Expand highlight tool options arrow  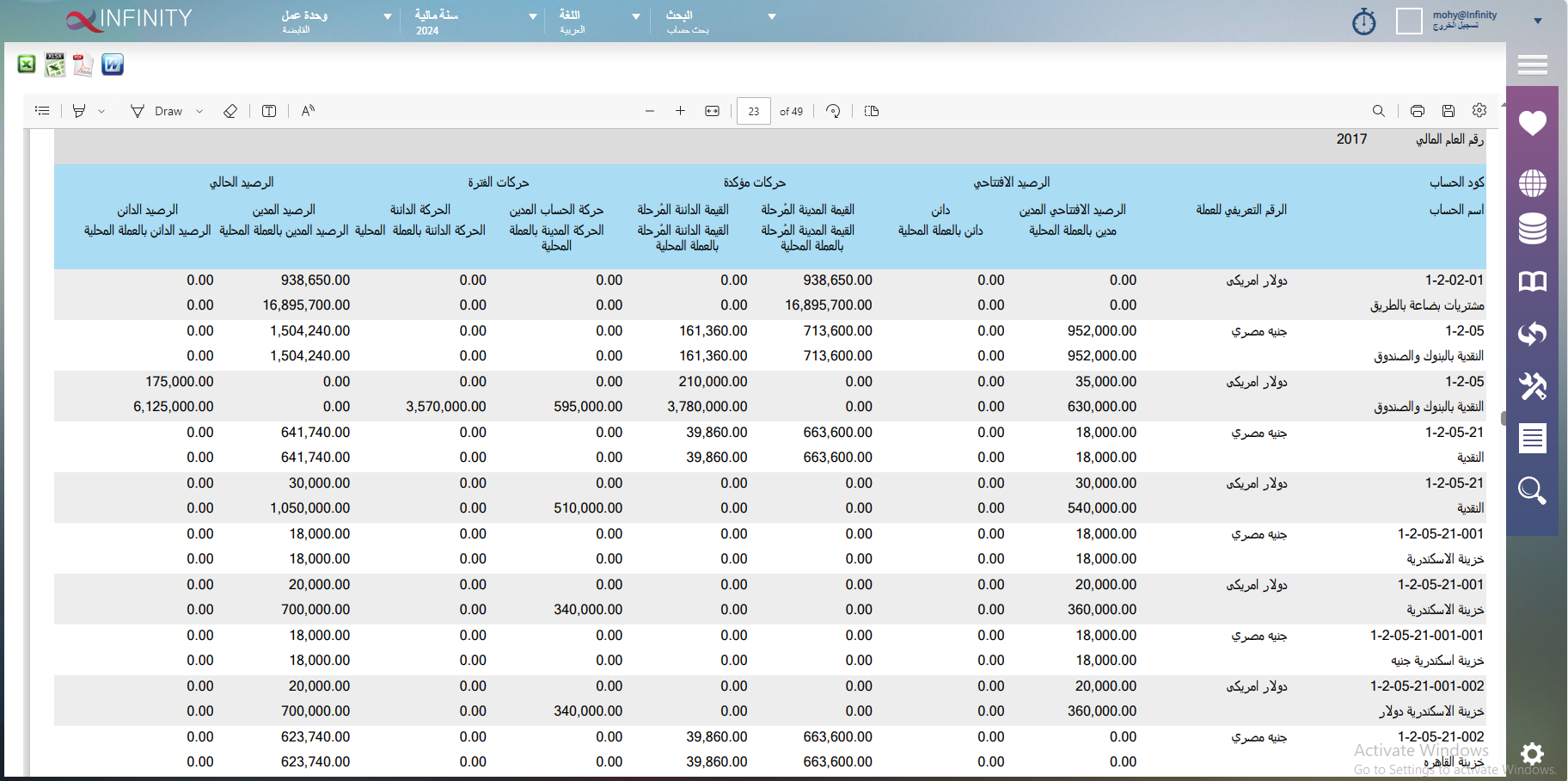[101, 111]
